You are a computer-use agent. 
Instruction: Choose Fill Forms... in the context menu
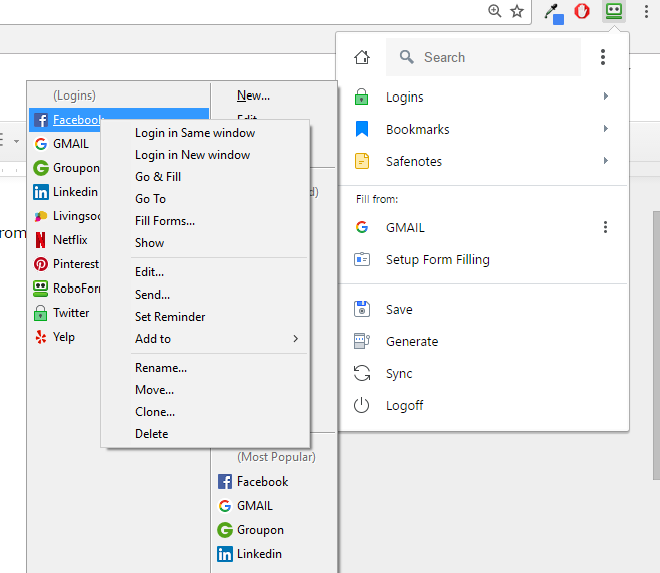tap(165, 221)
